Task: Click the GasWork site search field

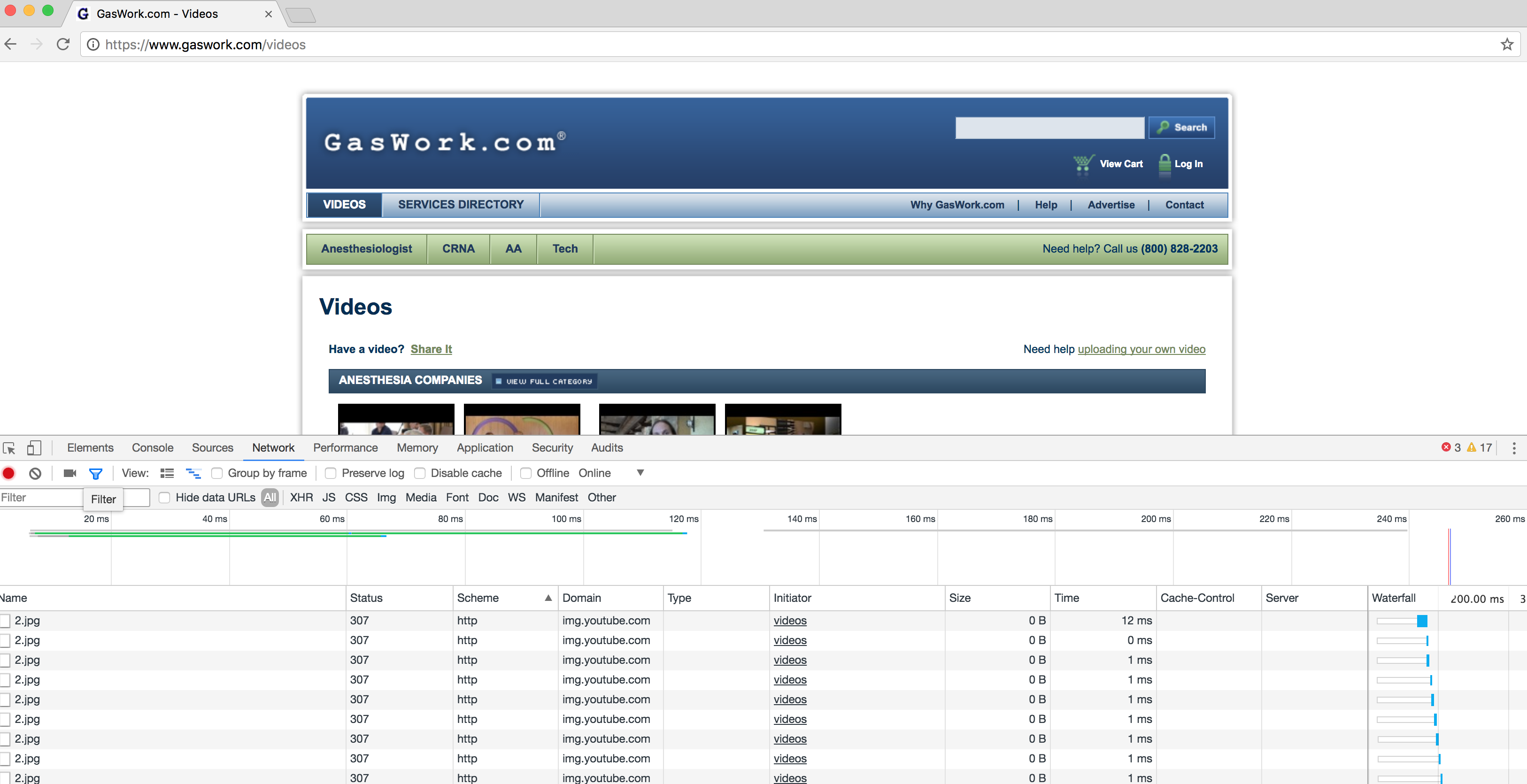Action: tap(1050, 127)
